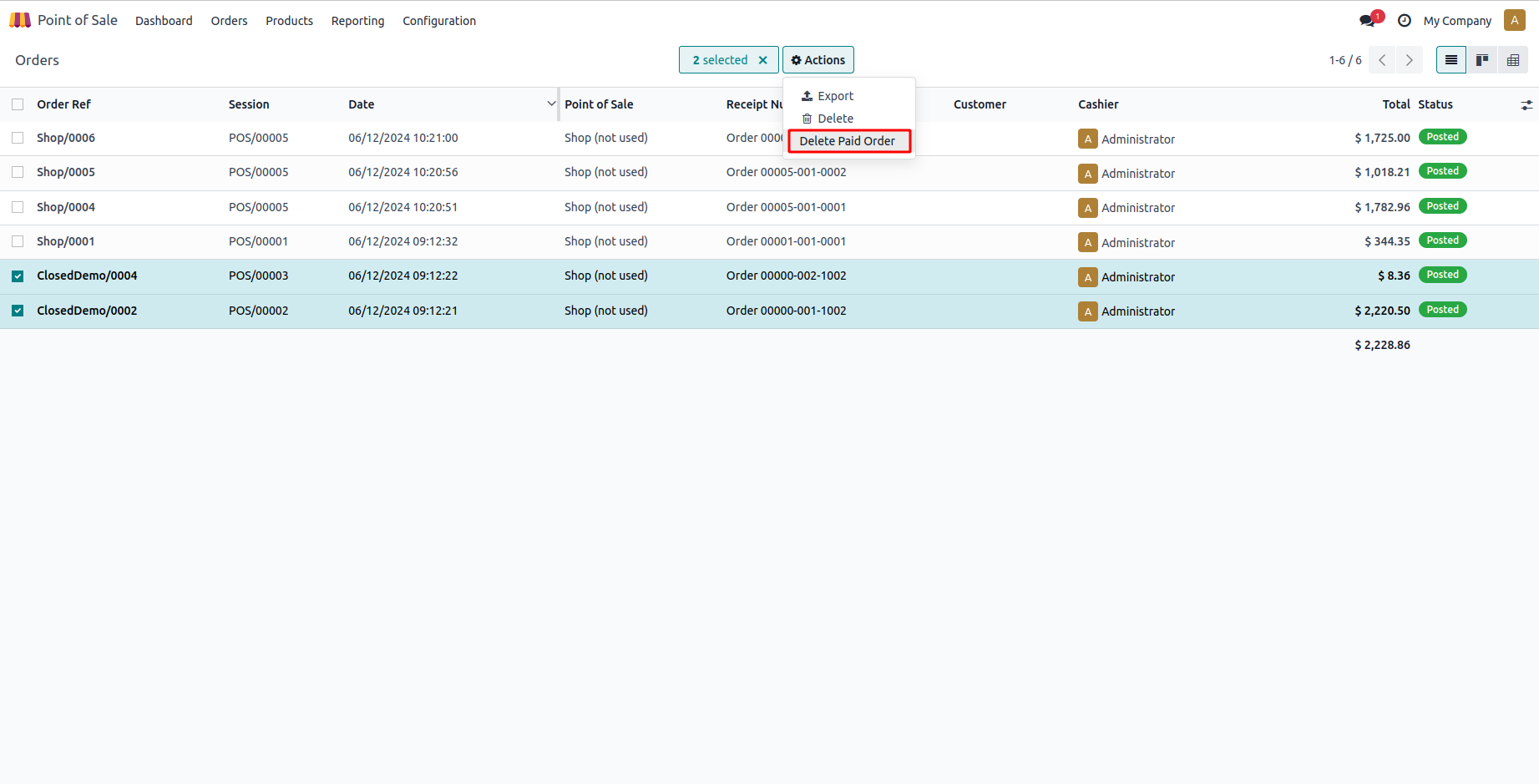
Task: Toggle the select-all checkbox in header
Action: (18, 104)
